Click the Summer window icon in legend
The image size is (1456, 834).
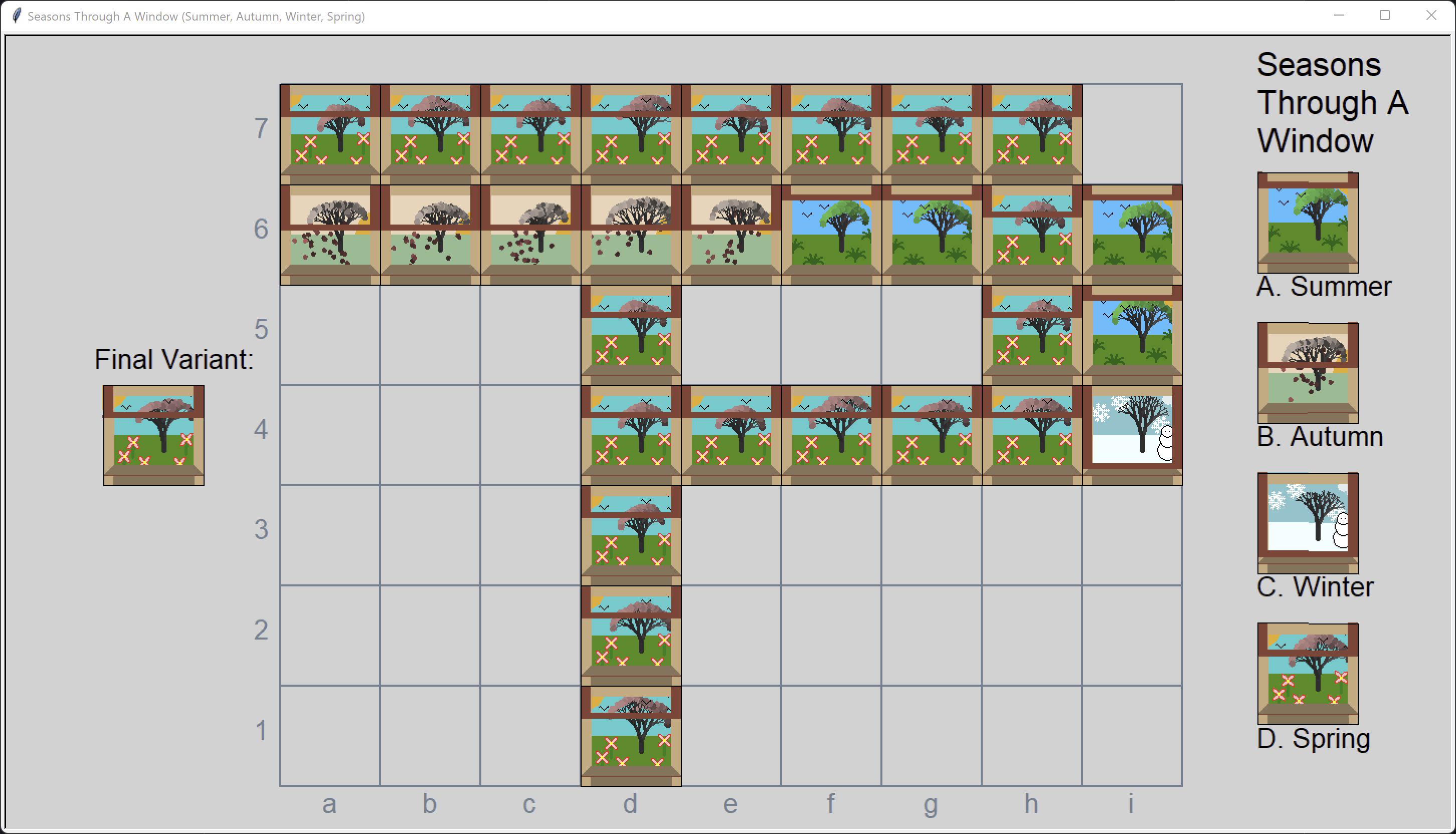click(x=1307, y=222)
